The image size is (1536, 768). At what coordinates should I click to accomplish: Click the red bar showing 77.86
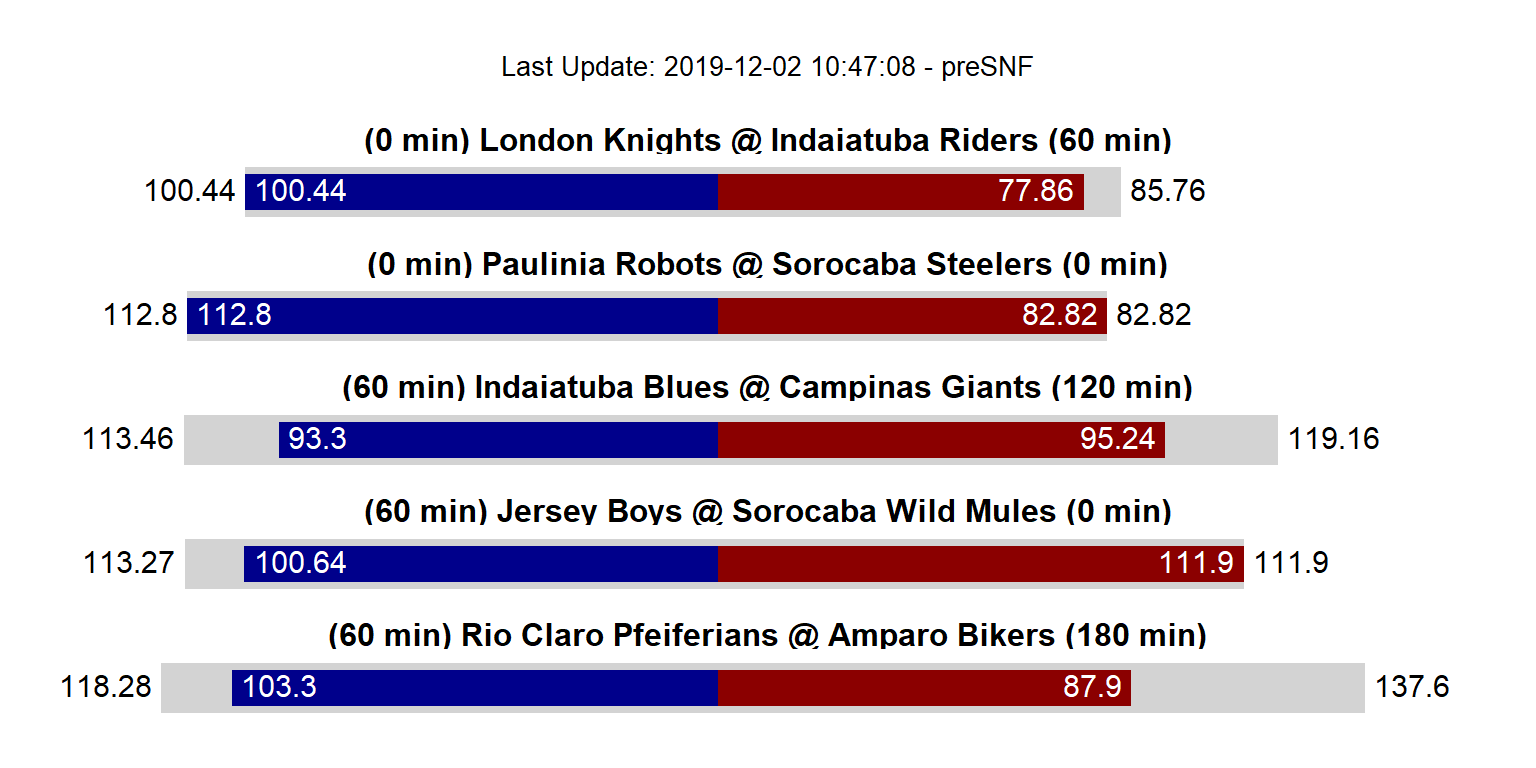(x=901, y=191)
